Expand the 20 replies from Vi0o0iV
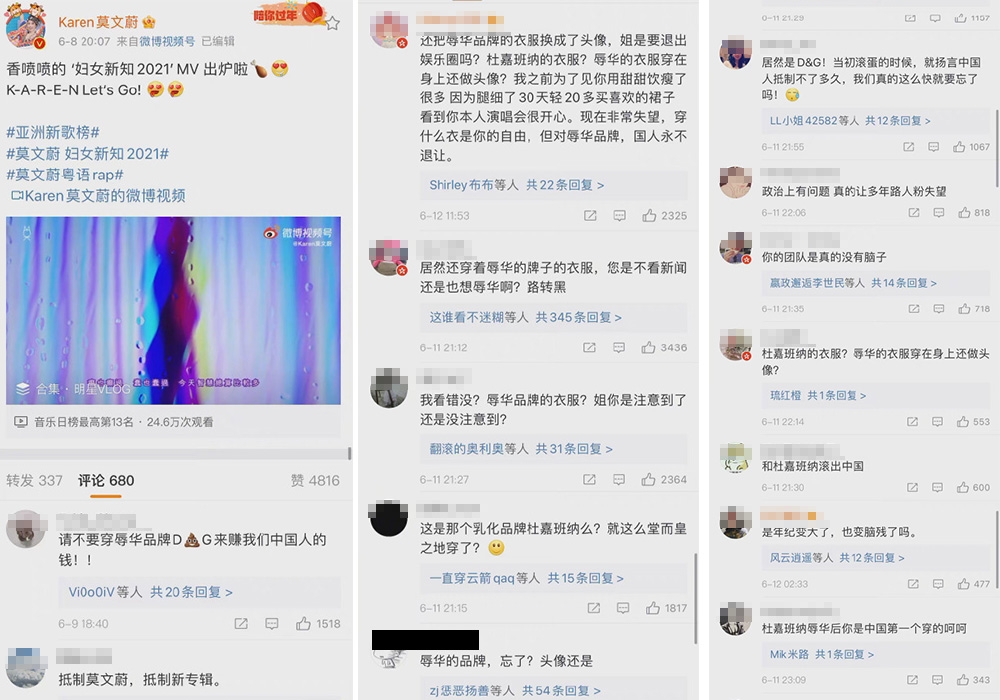The image size is (1000, 700). pyautogui.click(x=151, y=592)
